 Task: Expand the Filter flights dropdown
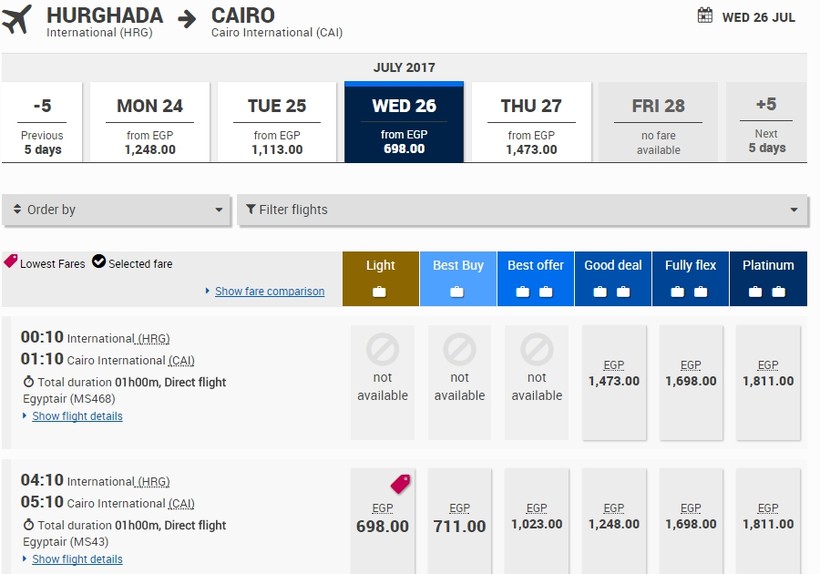[x=521, y=210]
